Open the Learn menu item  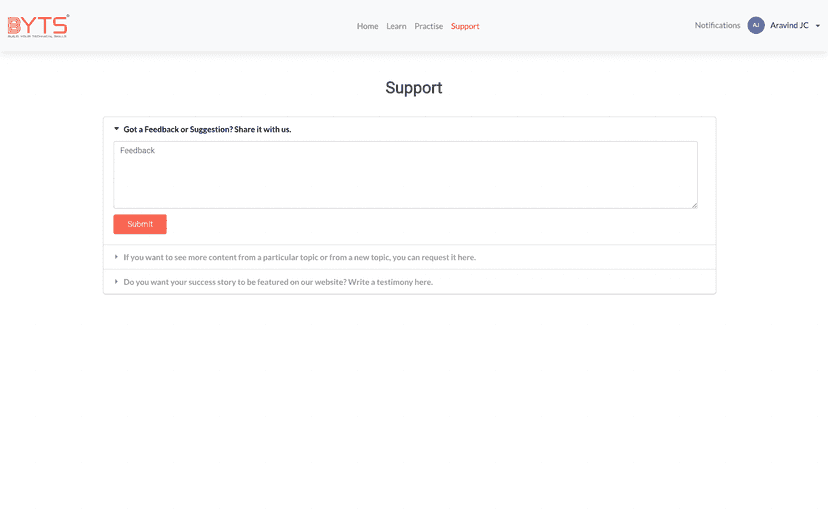tap(396, 26)
